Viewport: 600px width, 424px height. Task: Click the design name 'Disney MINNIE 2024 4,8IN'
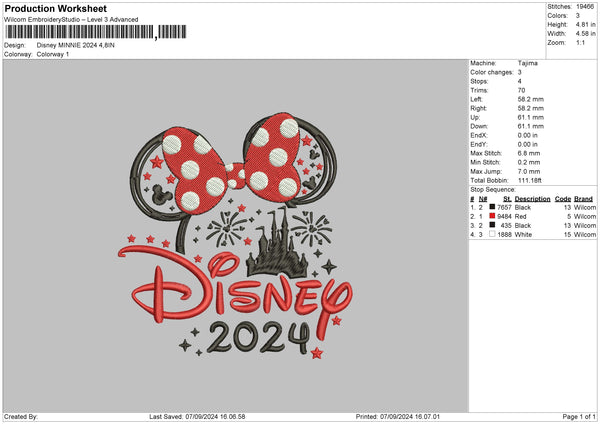point(75,45)
